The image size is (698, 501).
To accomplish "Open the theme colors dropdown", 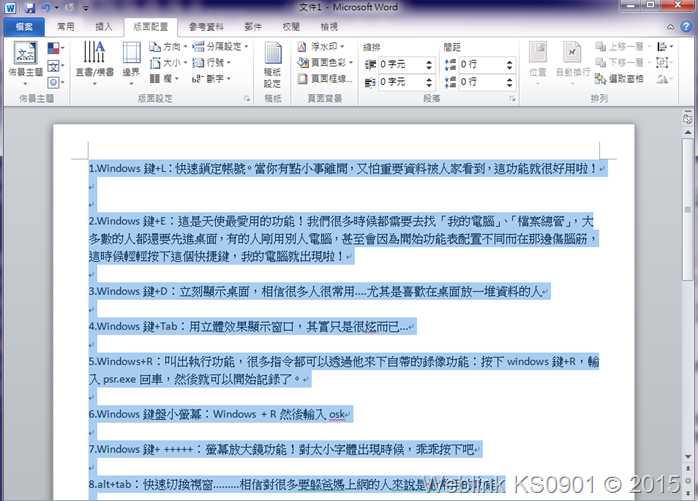I will (56, 48).
